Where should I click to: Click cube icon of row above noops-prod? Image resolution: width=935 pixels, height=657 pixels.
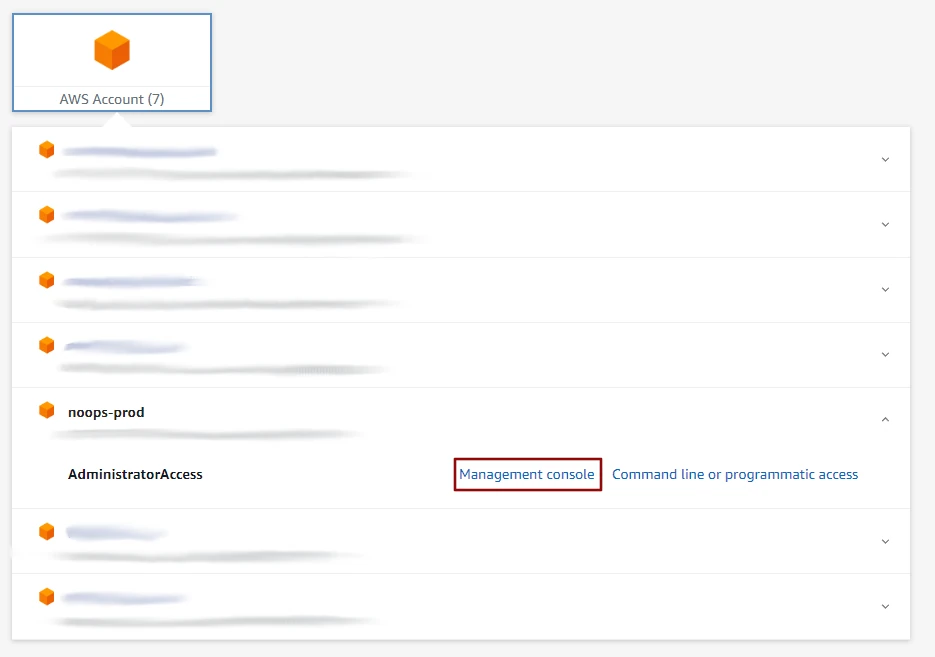pos(47,345)
